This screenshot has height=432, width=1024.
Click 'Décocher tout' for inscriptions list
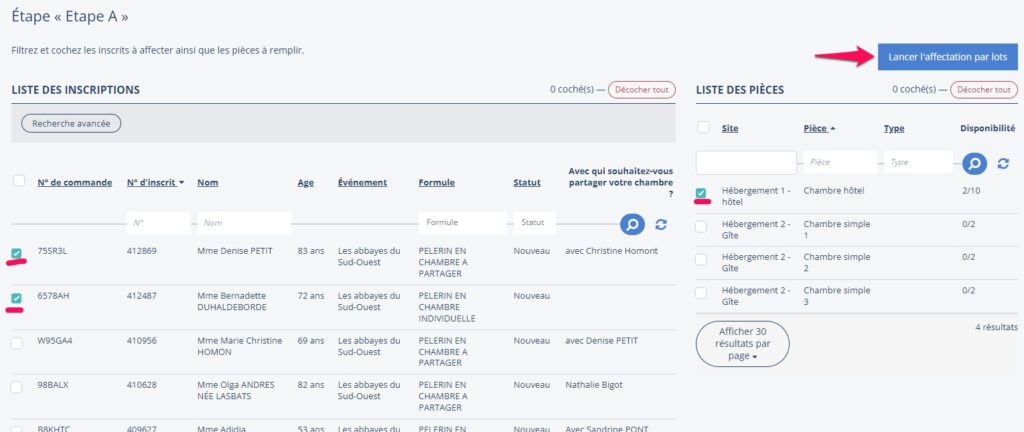click(x=641, y=90)
